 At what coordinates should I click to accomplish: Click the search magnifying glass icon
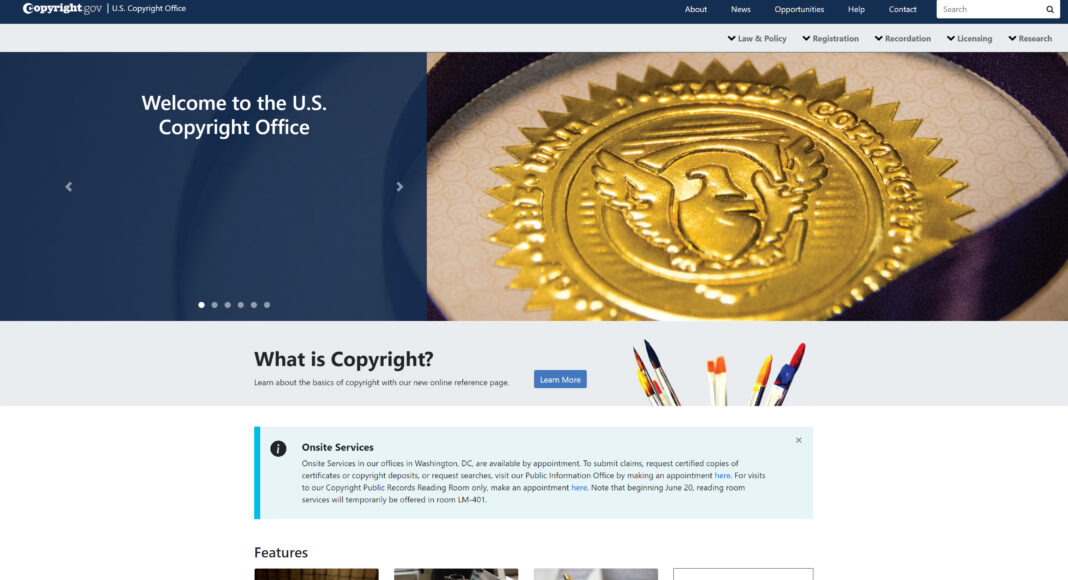[1048, 9]
